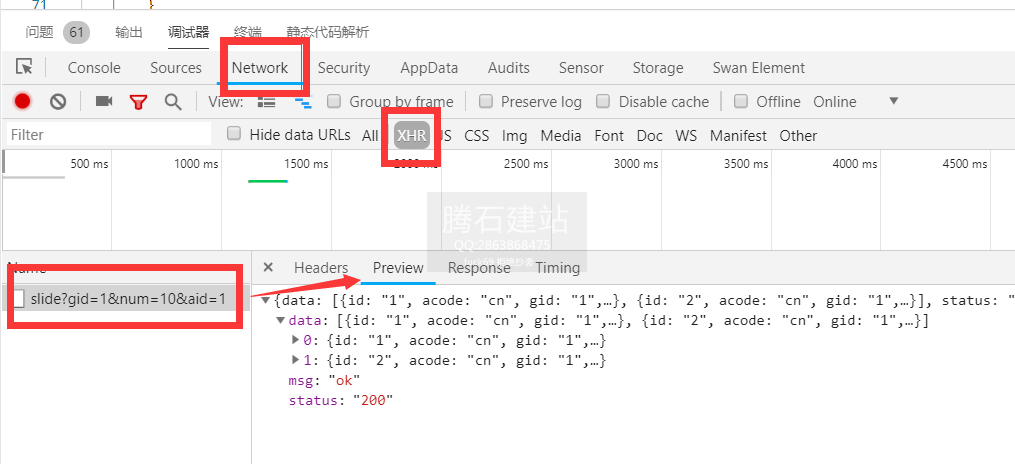
Task: Open network search magnifier icon
Action: coord(173,101)
